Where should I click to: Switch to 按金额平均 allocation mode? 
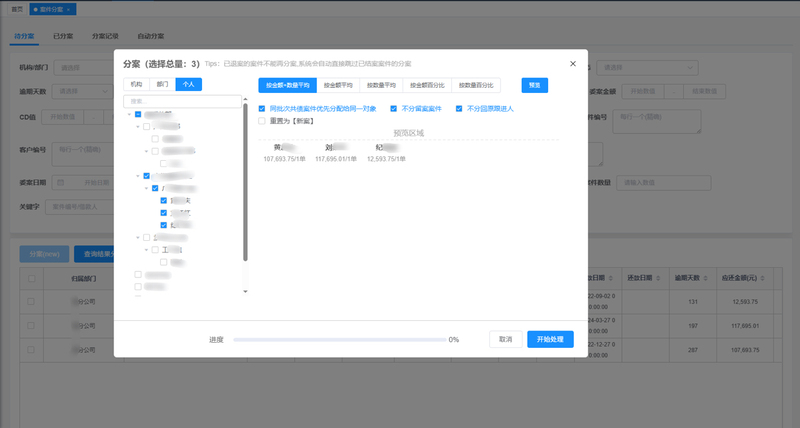click(x=339, y=86)
